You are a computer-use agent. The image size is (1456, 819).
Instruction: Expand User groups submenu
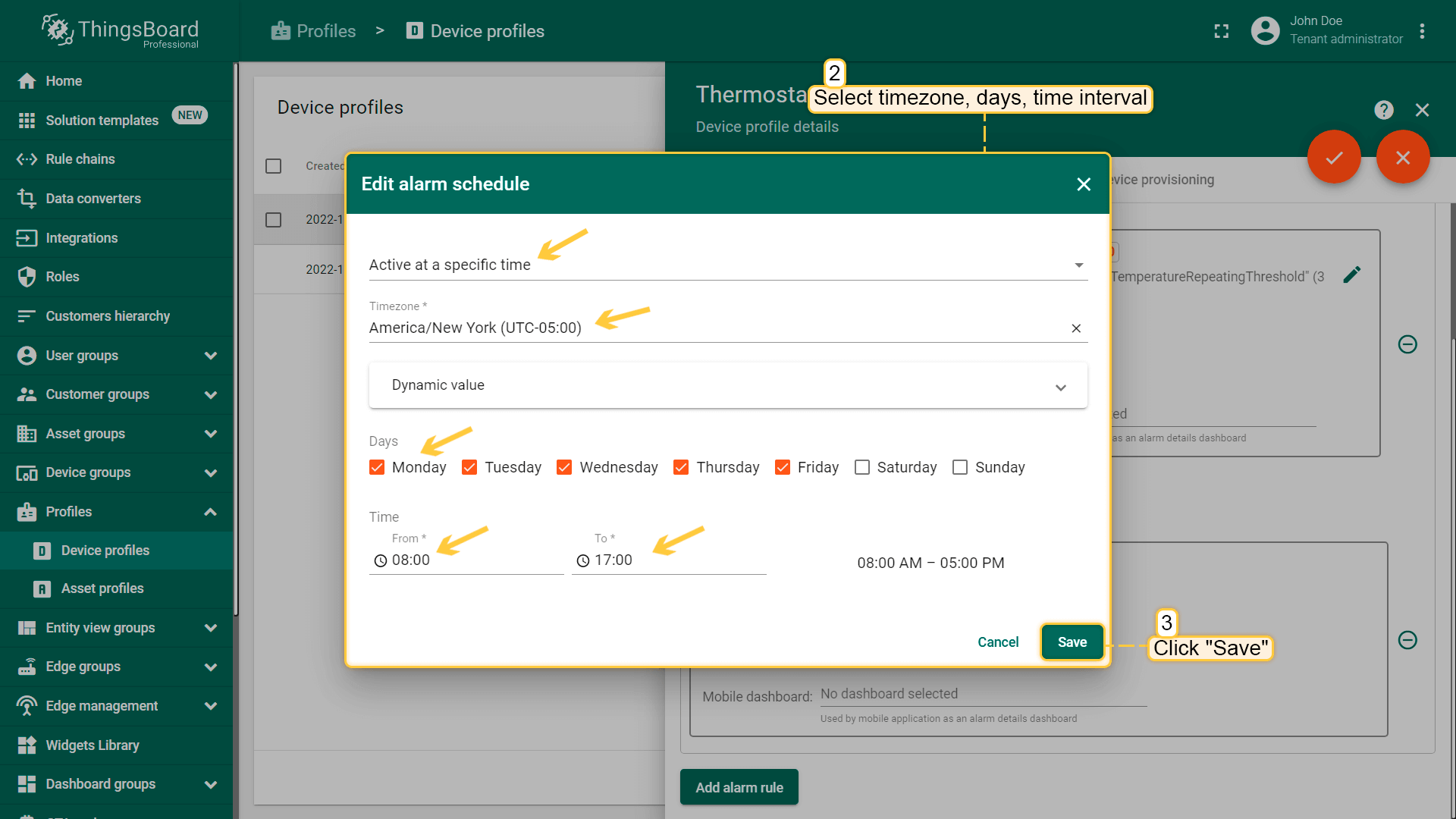pos(211,356)
